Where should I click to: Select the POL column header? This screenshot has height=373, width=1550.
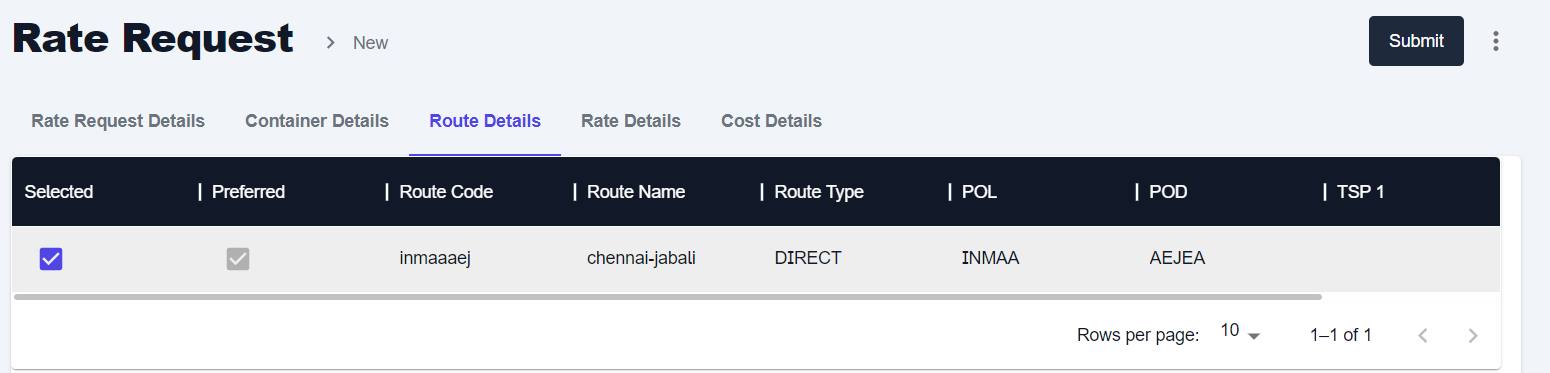(979, 192)
